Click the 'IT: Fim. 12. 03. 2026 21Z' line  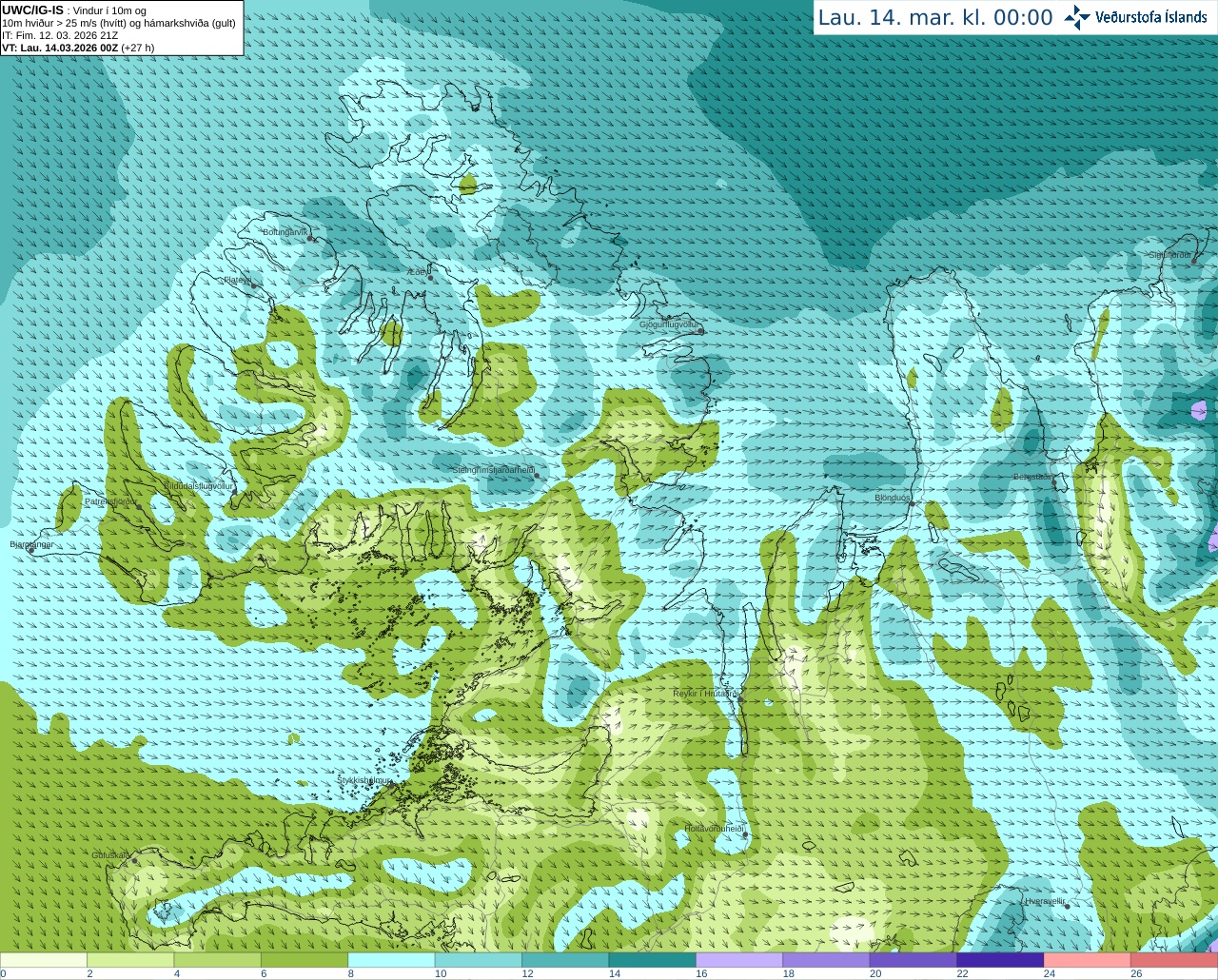[60, 35]
